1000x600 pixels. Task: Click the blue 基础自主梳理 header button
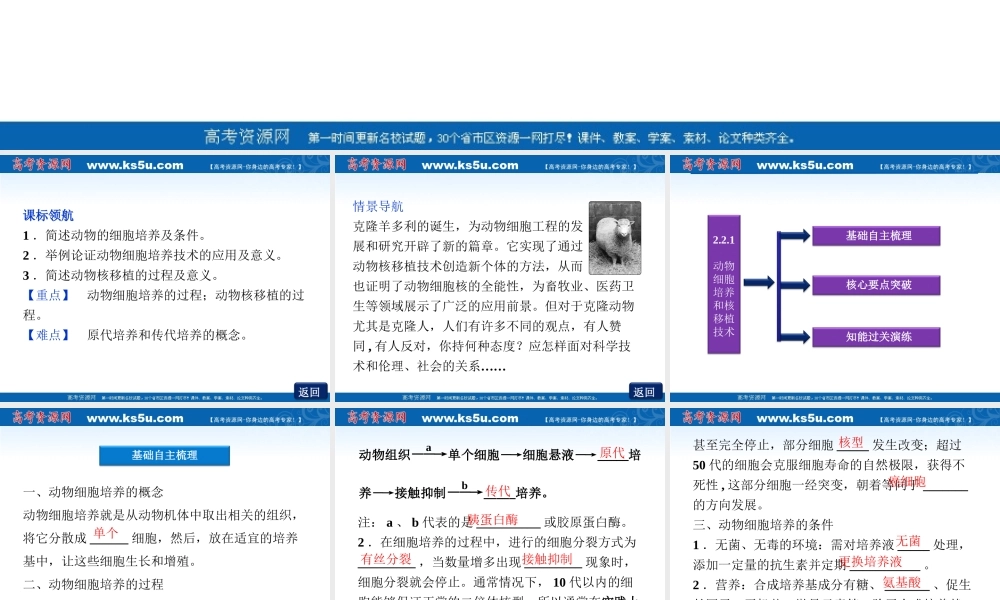[x=165, y=455]
